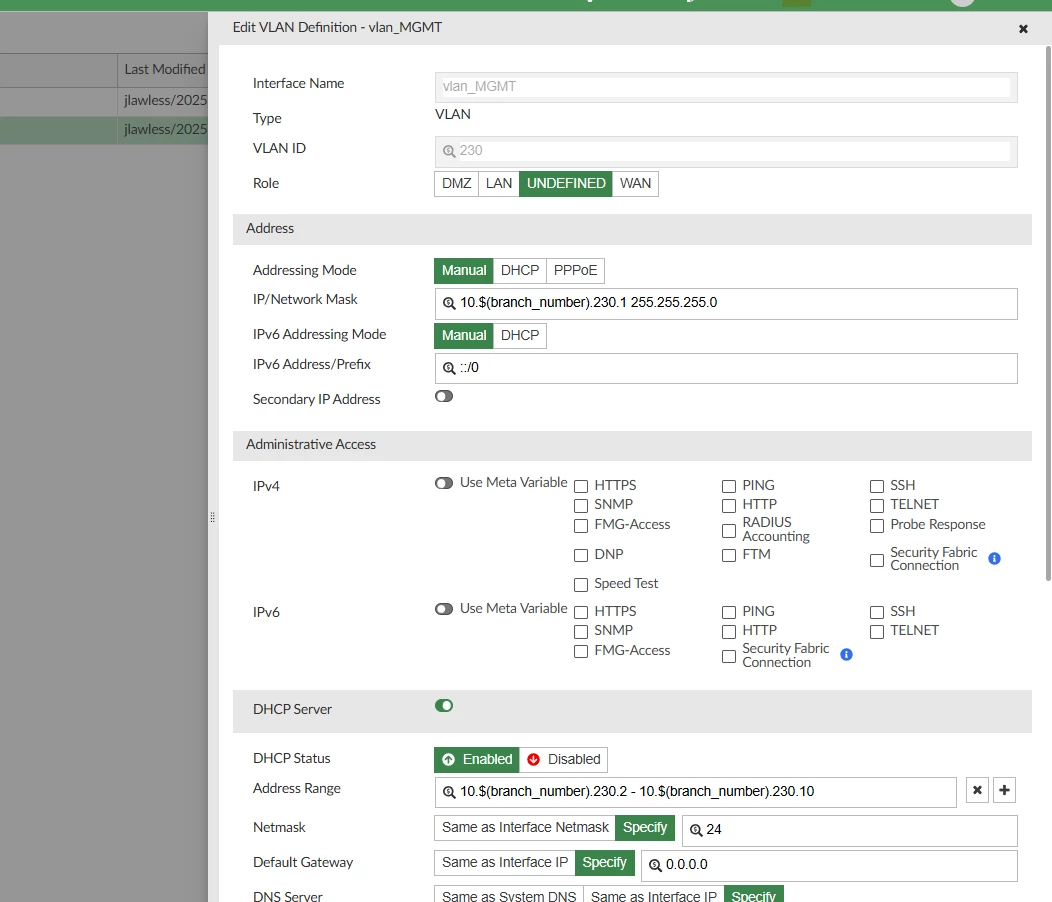This screenshot has width=1052, height=902.
Task: Enable IPv4 Security Fabric Connection checkbox
Action: click(x=877, y=560)
